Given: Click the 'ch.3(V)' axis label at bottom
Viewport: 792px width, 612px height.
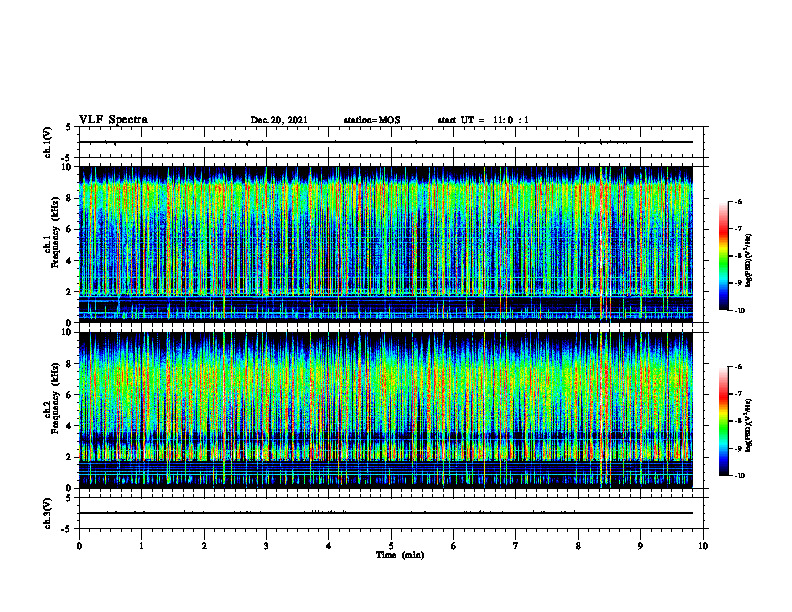Looking at the screenshot, I should 47,513.
